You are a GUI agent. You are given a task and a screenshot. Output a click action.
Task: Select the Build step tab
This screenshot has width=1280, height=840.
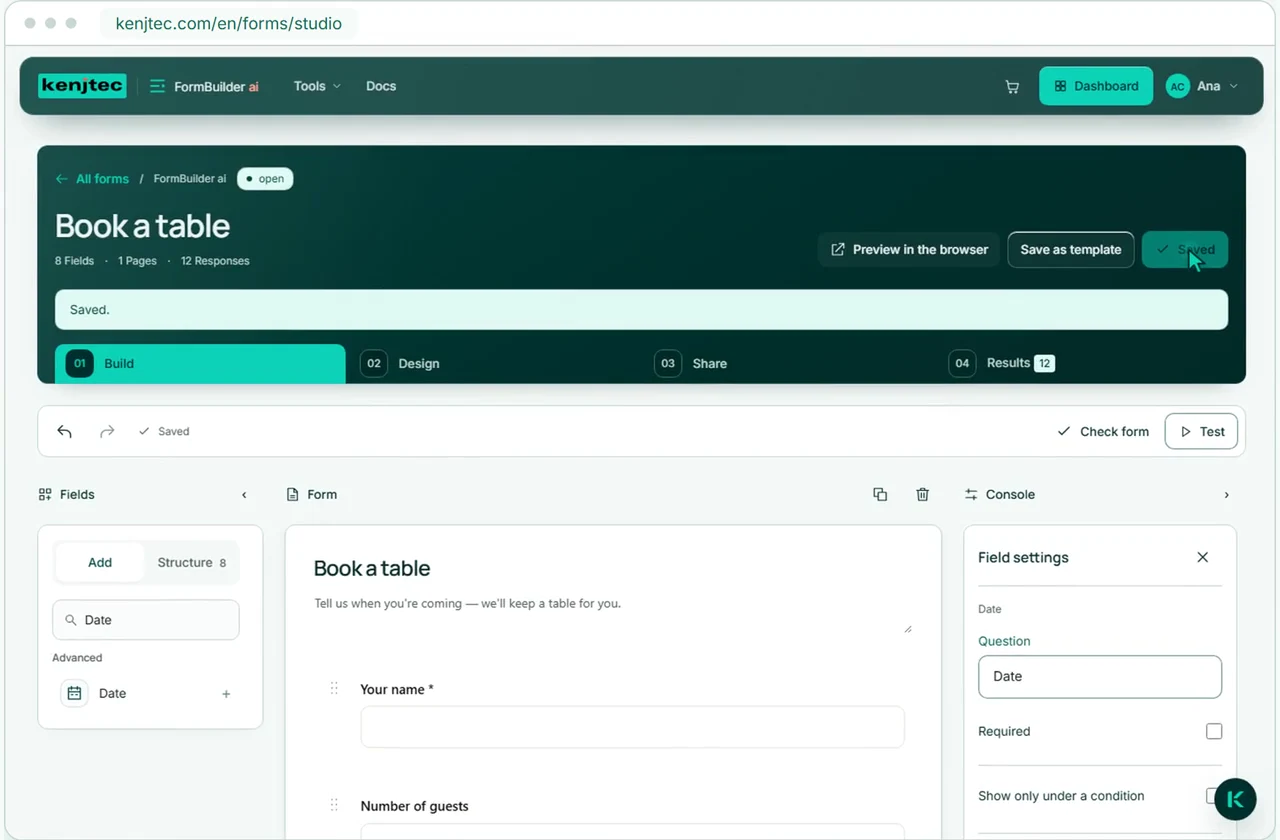tap(200, 364)
